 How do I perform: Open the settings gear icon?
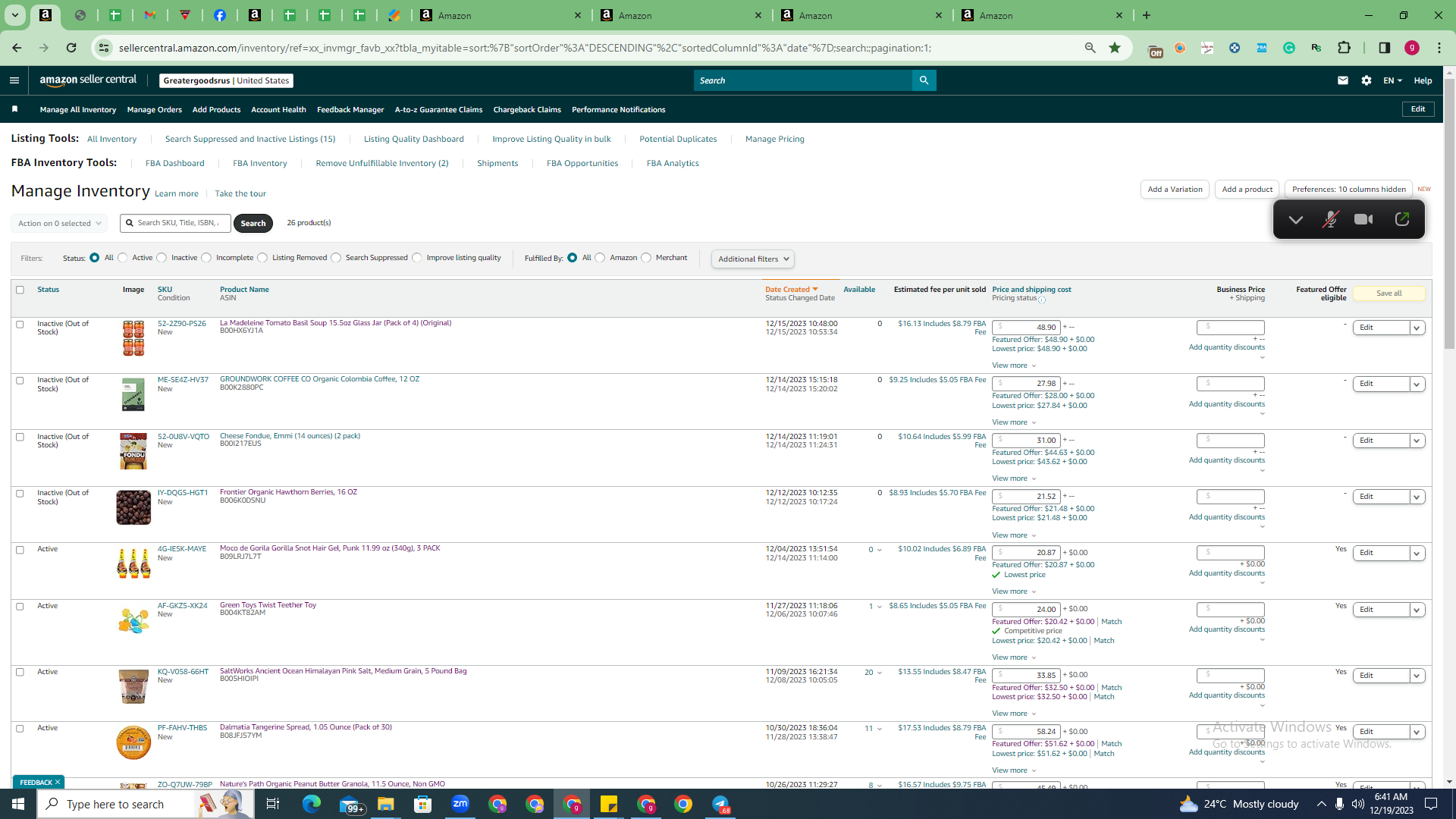(1367, 80)
